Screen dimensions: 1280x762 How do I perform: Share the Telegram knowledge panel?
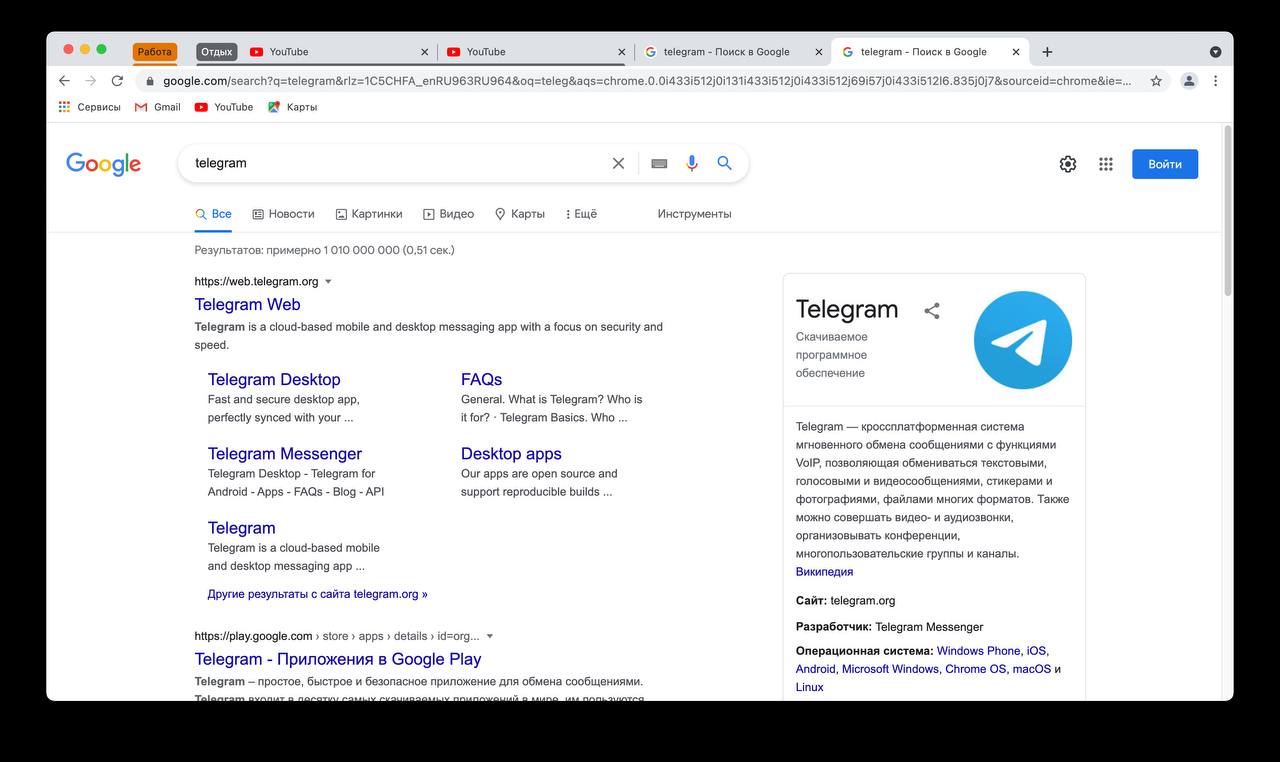932,311
